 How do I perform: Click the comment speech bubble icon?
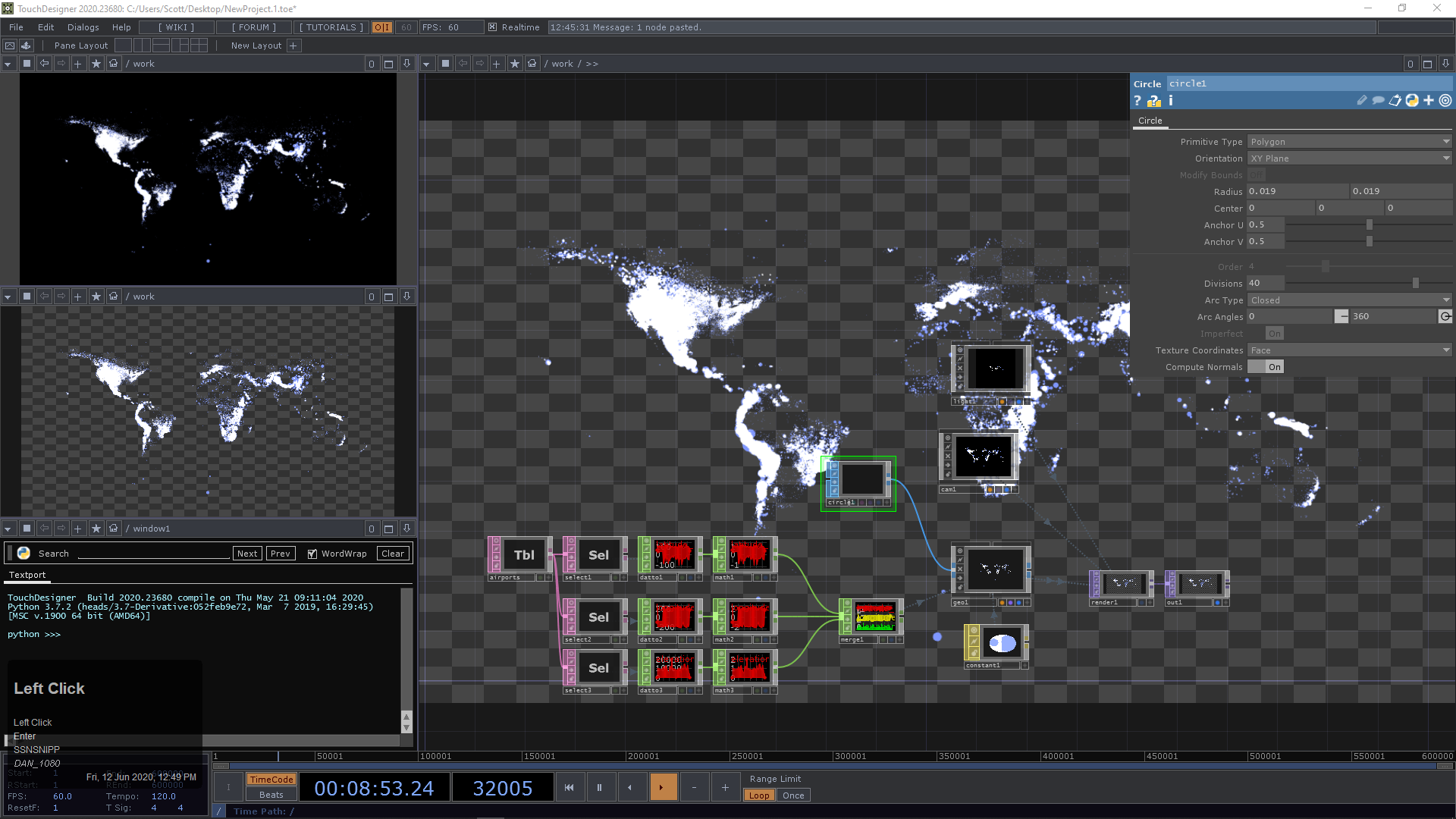tap(1378, 101)
